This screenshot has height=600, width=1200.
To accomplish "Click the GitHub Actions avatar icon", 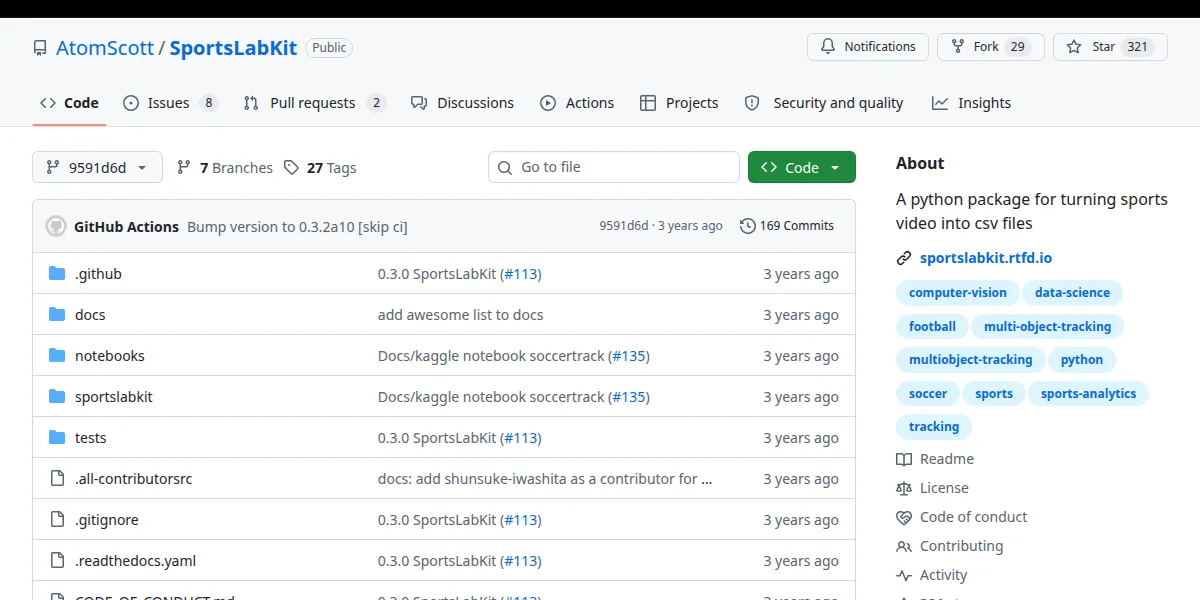I will click(56, 226).
